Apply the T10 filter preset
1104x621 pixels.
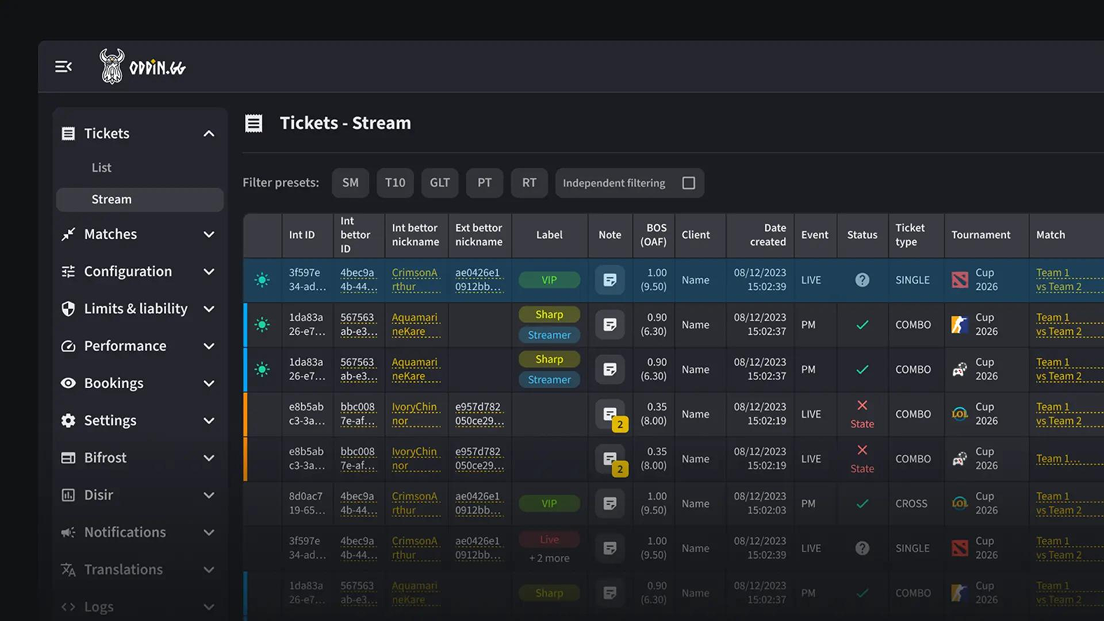(x=395, y=183)
